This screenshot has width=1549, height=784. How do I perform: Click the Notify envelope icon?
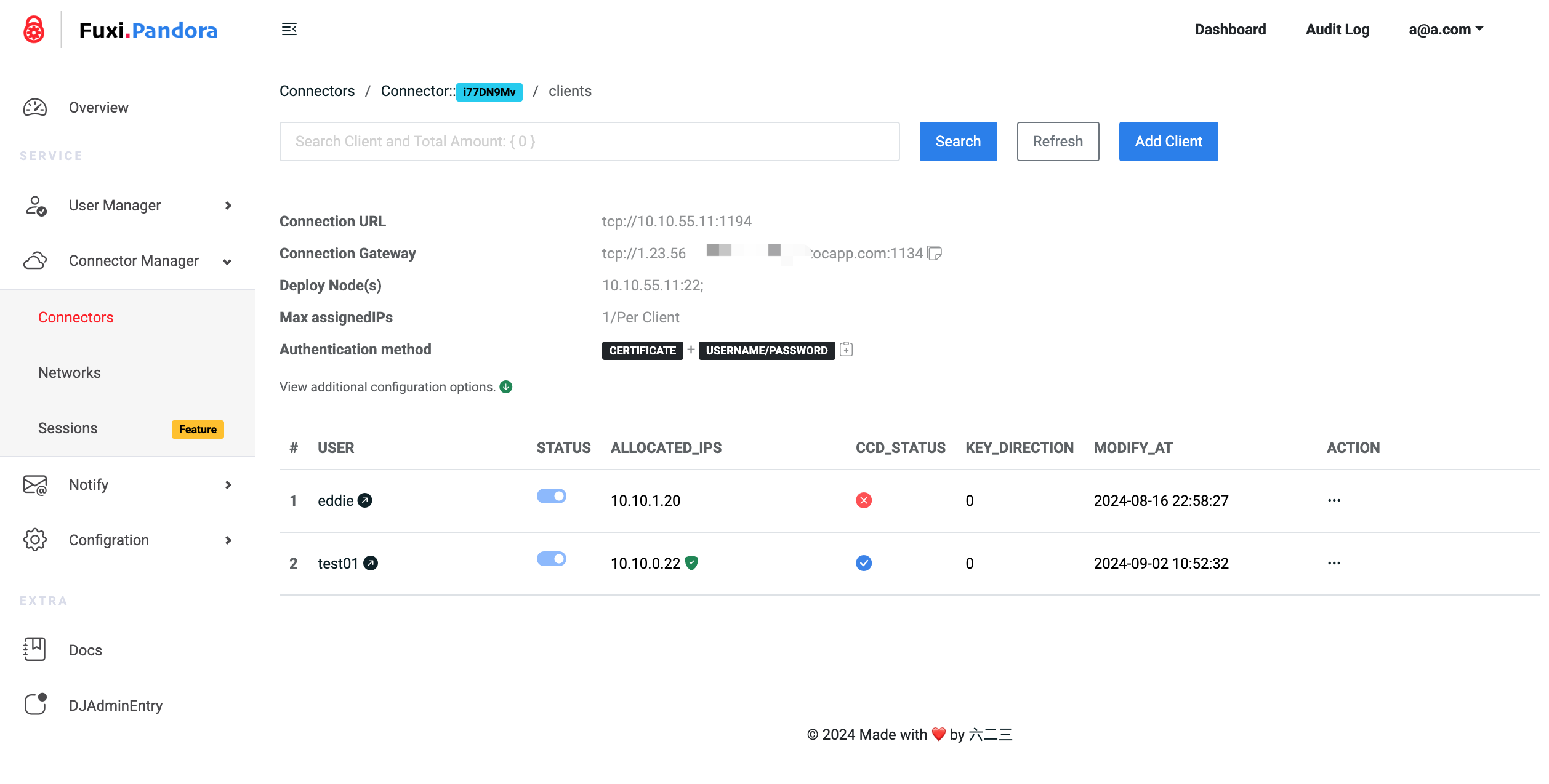[x=35, y=485]
